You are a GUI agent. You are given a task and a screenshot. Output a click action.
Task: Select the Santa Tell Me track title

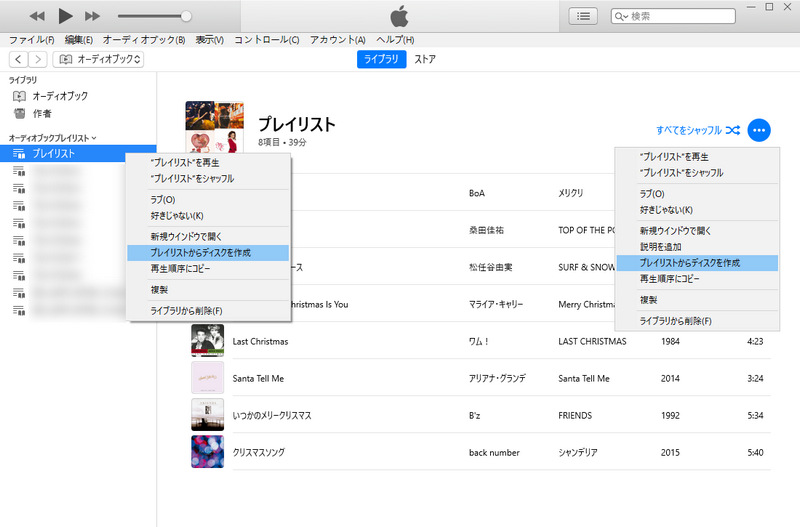[x=258, y=379]
